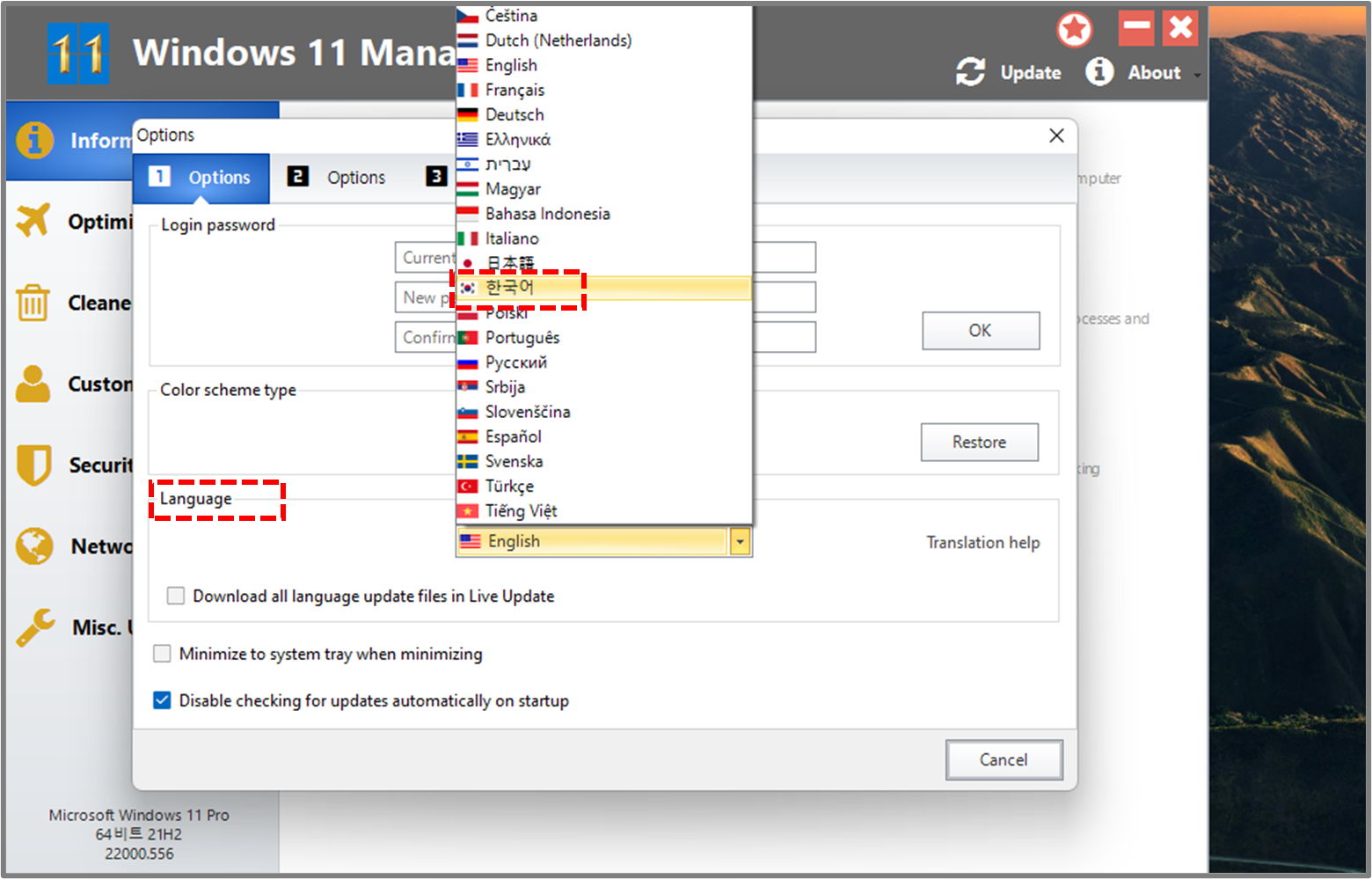
Task: Open the Translation help link
Action: [x=982, y=543]
